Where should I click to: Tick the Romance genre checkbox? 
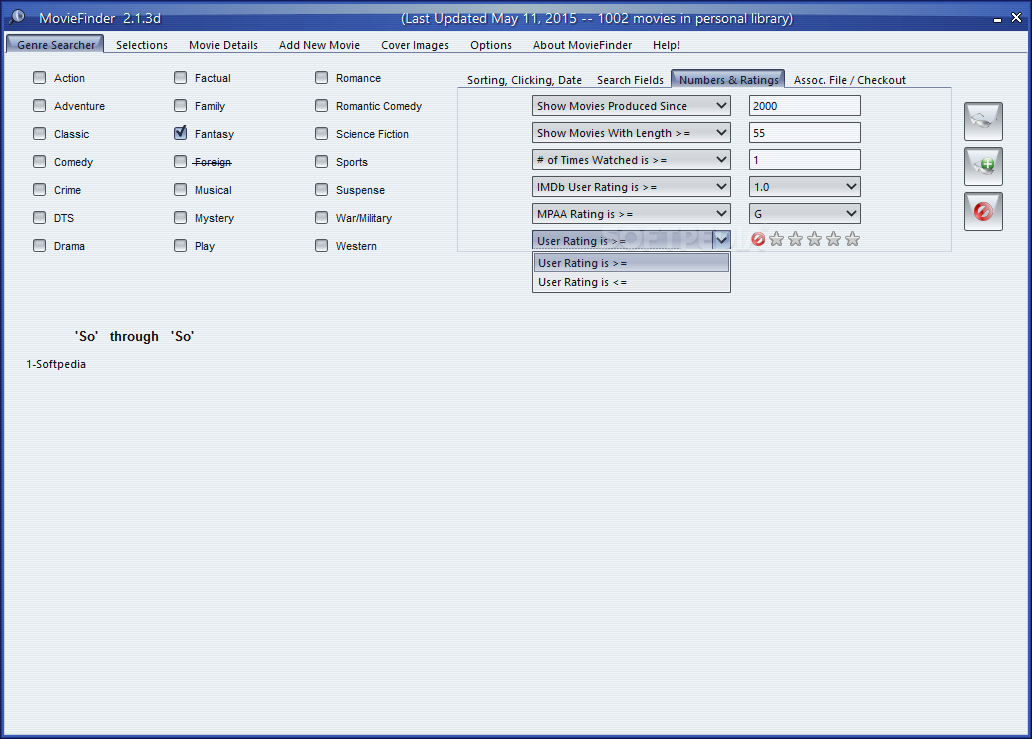point(321,78)
